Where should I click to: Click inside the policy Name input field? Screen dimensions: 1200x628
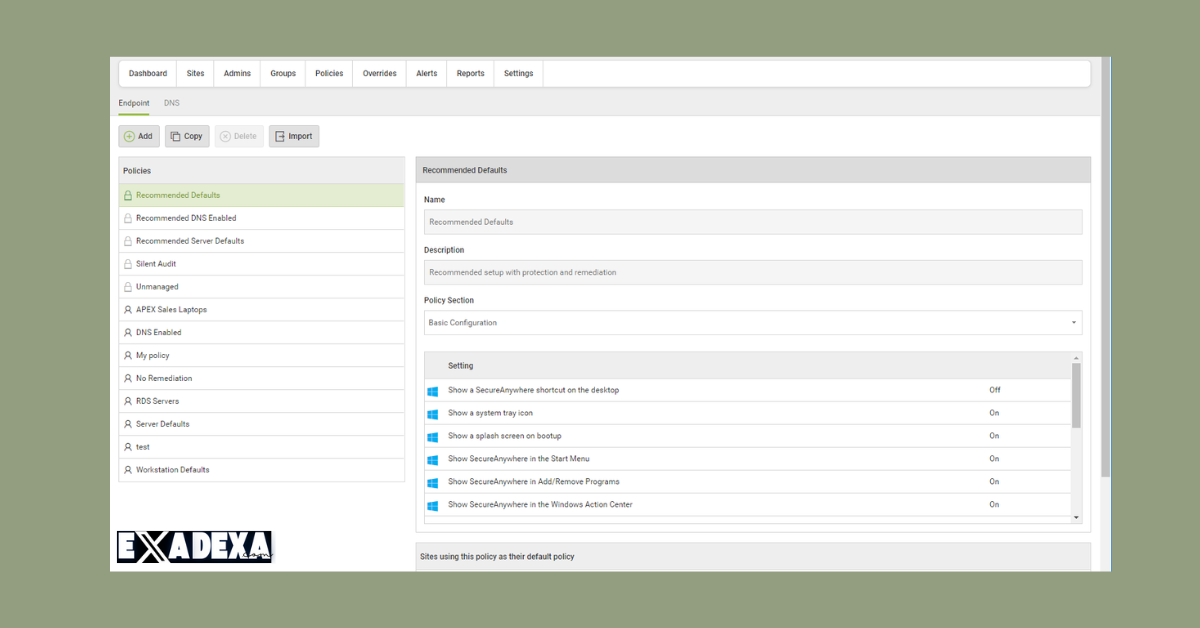click(752, 221)
